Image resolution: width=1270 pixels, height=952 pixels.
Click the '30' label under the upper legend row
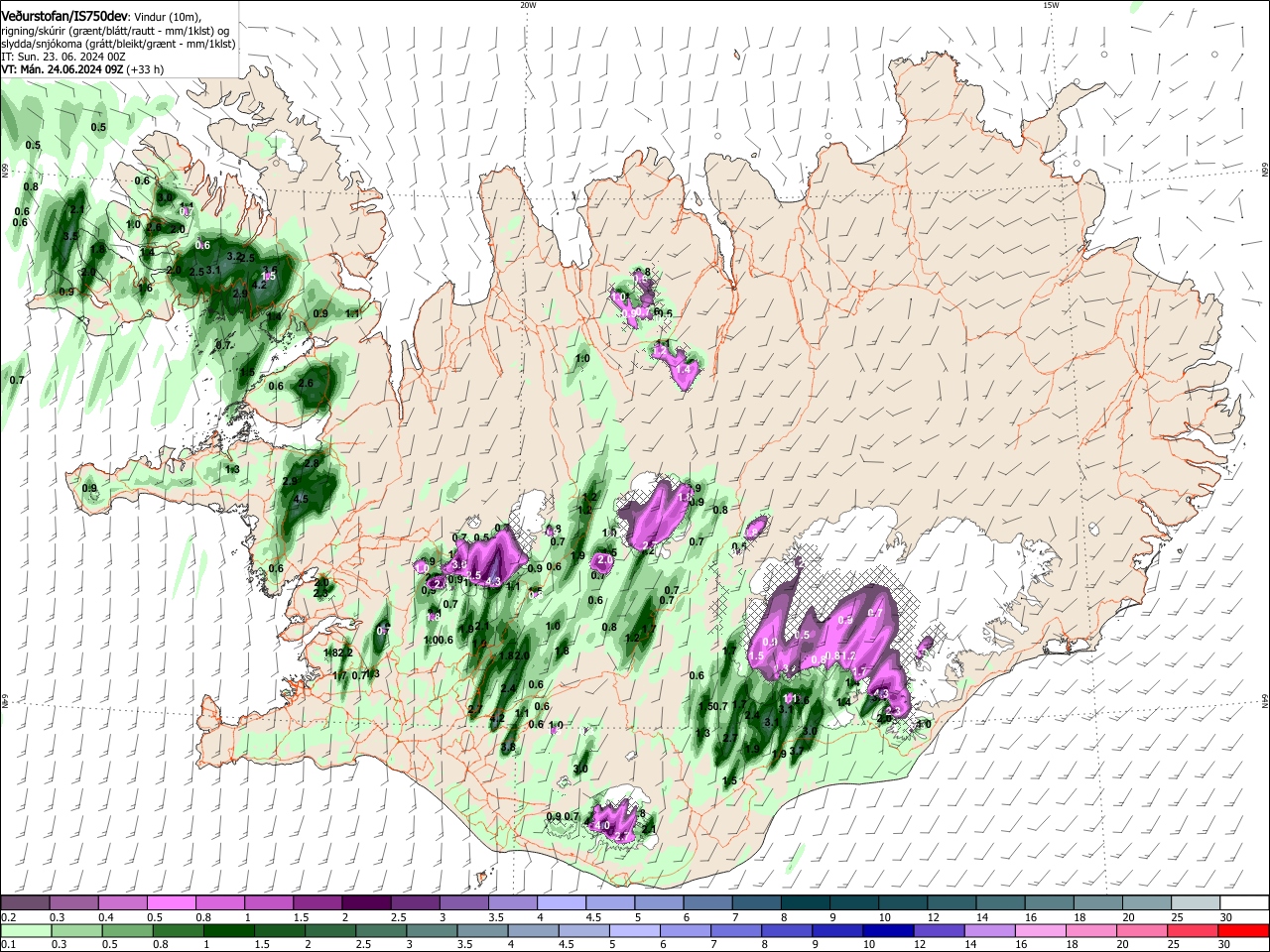point(1226,917)
